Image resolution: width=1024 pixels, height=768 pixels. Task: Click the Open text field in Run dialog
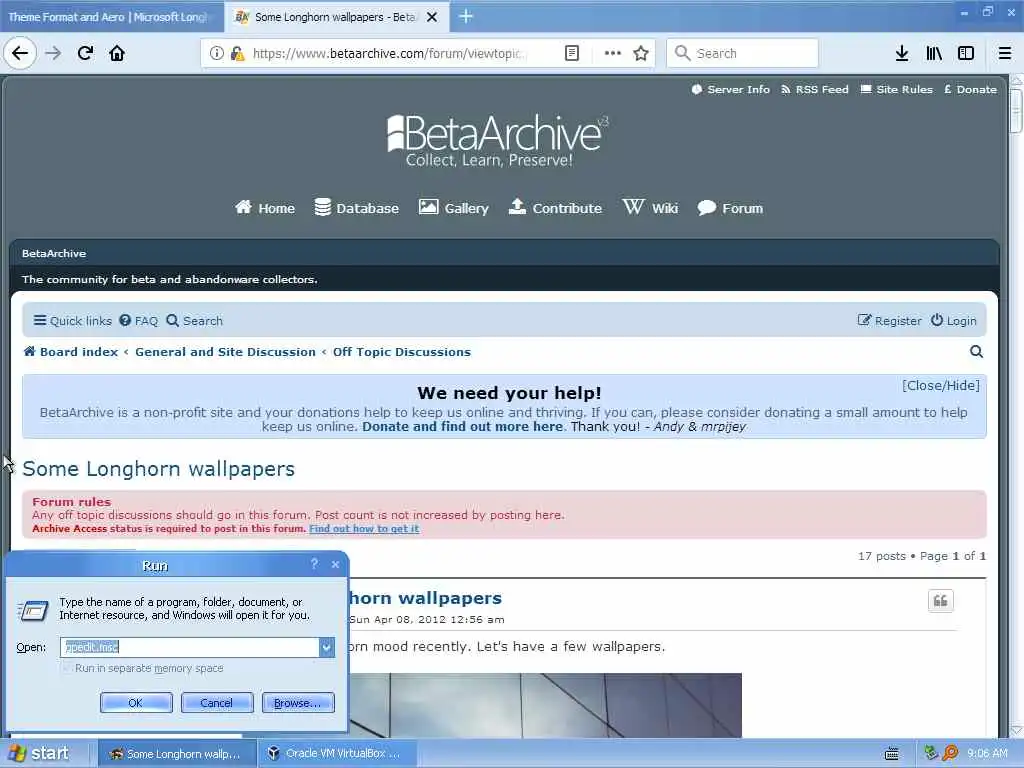click(x=189, y=647)
